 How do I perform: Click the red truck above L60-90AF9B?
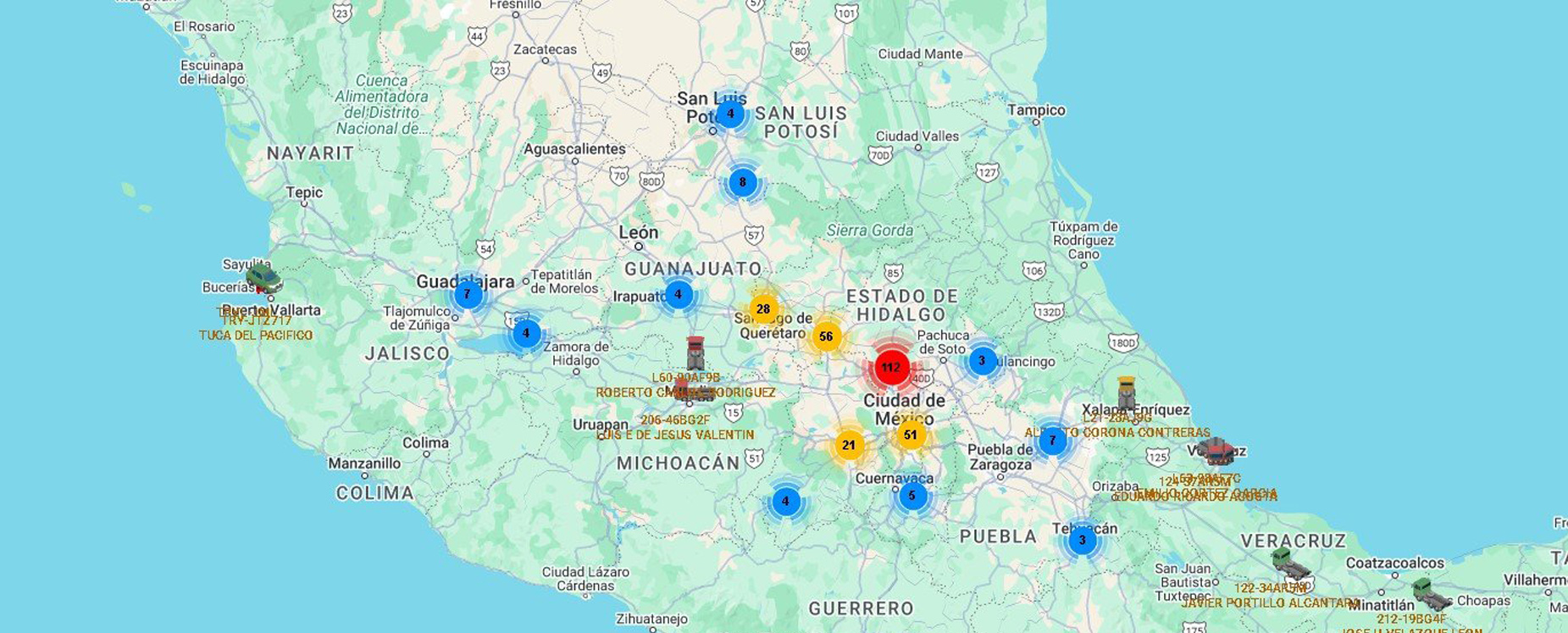695,353
